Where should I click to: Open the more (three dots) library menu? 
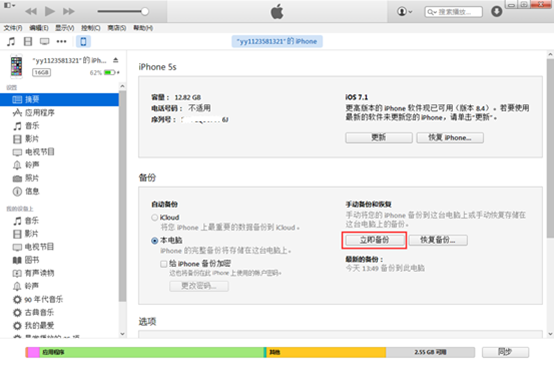point(61,42)
